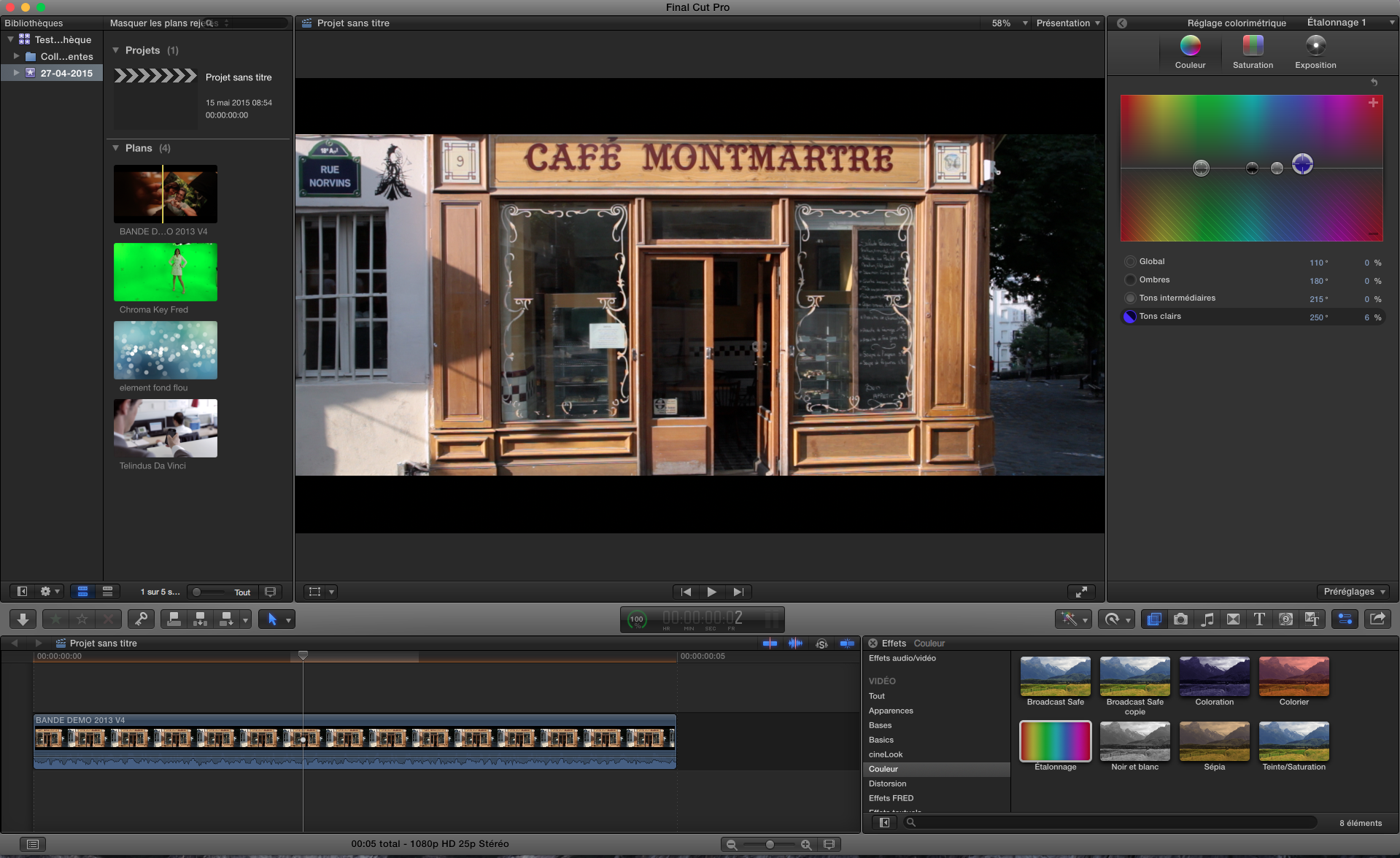Open the Exposition correction tab
This screenshot has width=1400, height=858.
[x=1315, y=51]
